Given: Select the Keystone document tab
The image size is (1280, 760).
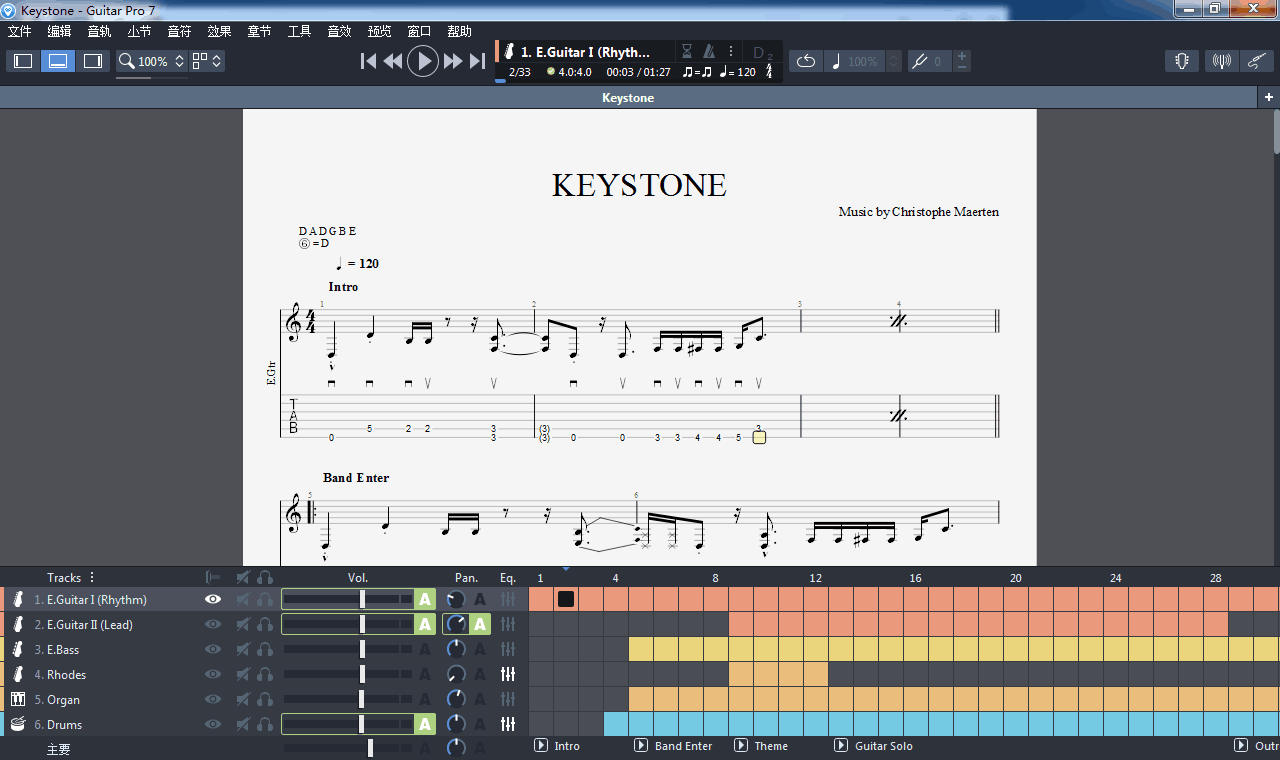Looking at the screenshot, I should (x=628, y=97).
